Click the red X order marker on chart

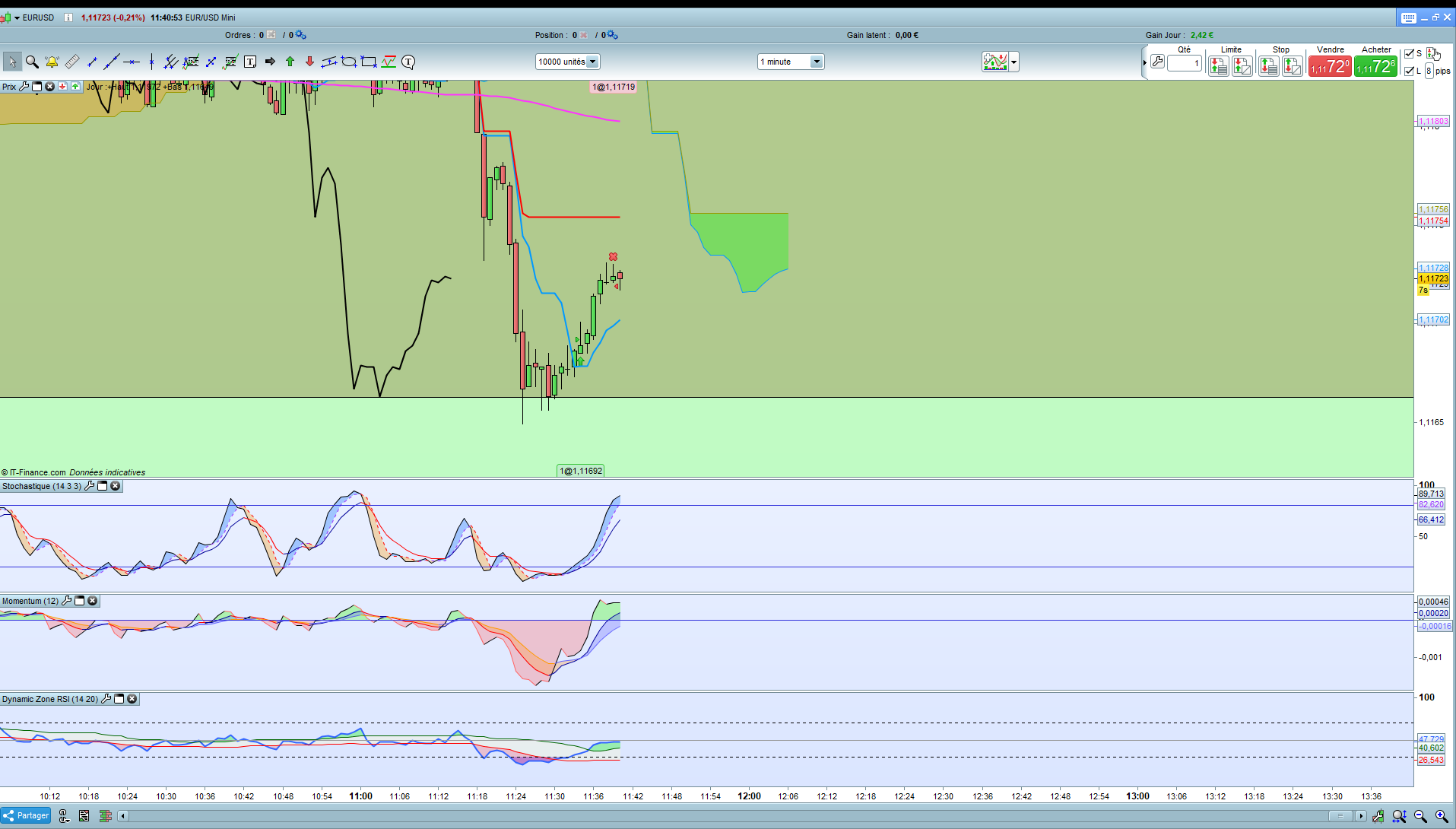coord(613,257)
